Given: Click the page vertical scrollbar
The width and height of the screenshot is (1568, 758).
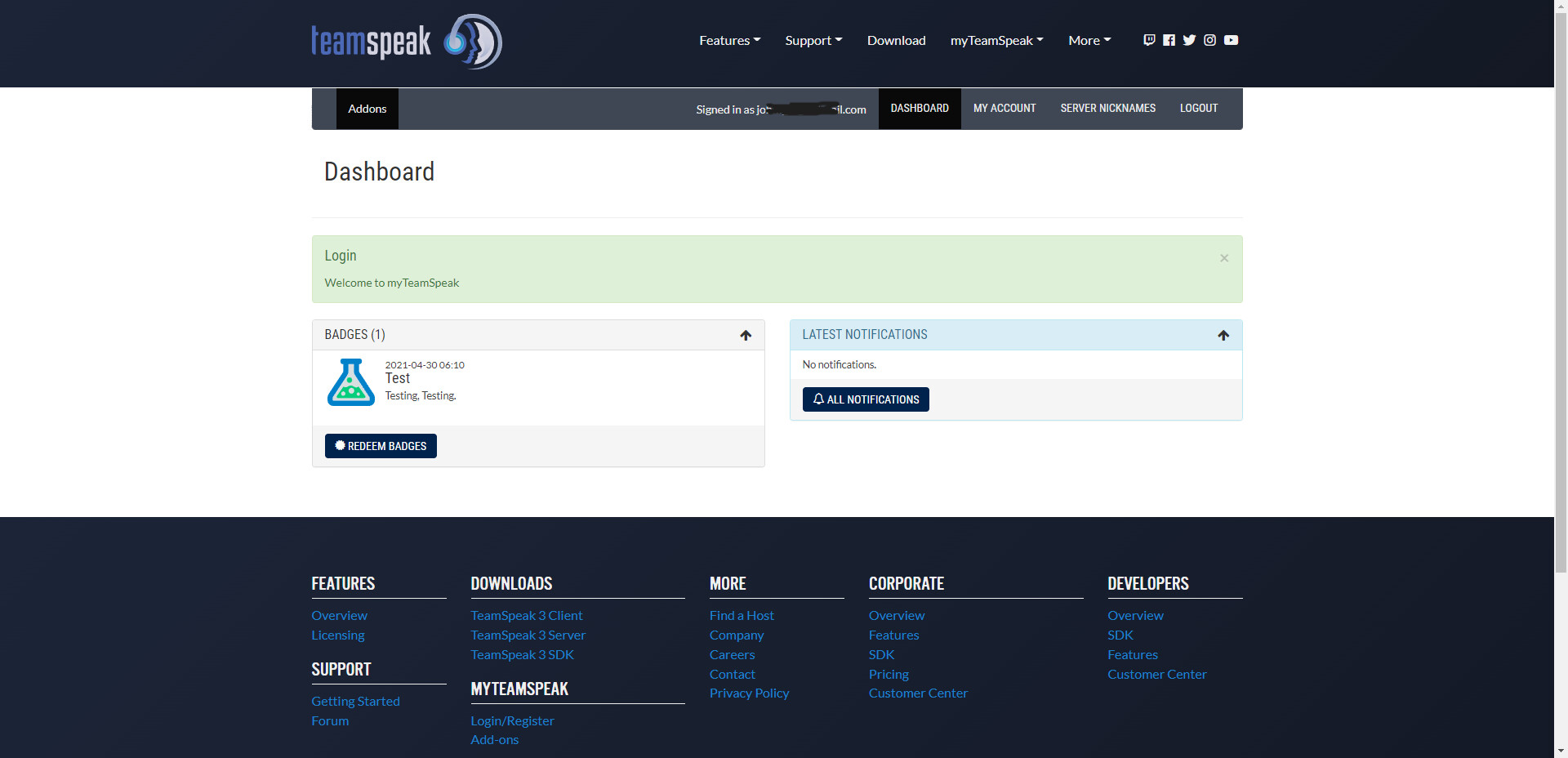Looking at the screenshot, I should point(1561,327).
